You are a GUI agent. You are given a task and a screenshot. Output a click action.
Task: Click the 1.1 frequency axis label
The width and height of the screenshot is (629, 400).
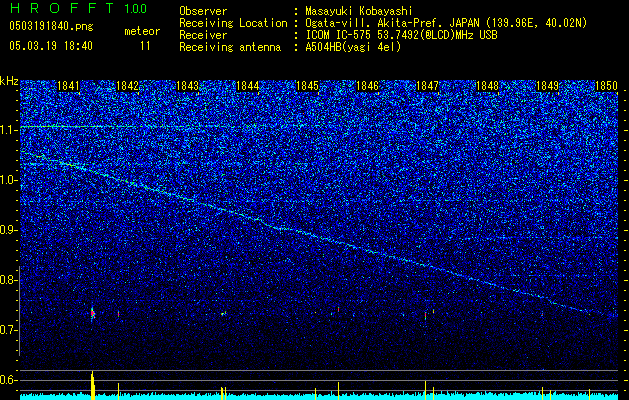click(x=8, y=130)
